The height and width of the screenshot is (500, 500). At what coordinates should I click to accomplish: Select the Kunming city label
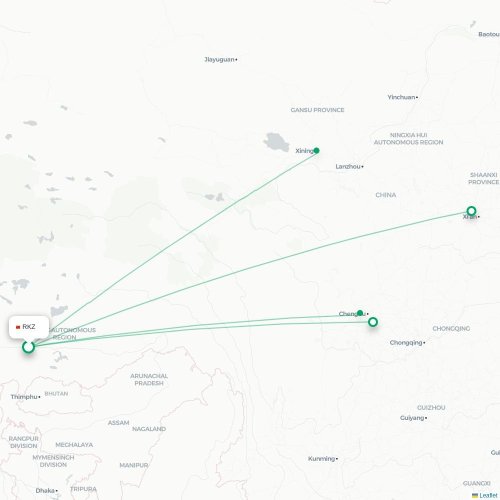click(321, 459)
